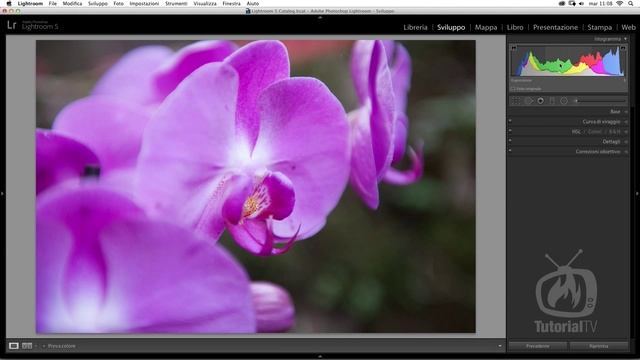Open Before/After view options dropdown
The image size is (640, 360).
36,346
